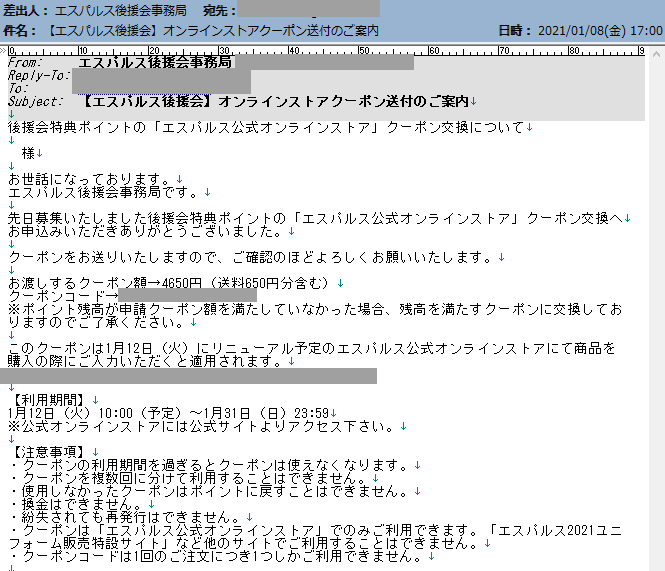Click the line 後援会特典ポイントの…クーポン交換について
Image resolution: width=665 pixels, height=571 pixels.
tap(270, 127)
